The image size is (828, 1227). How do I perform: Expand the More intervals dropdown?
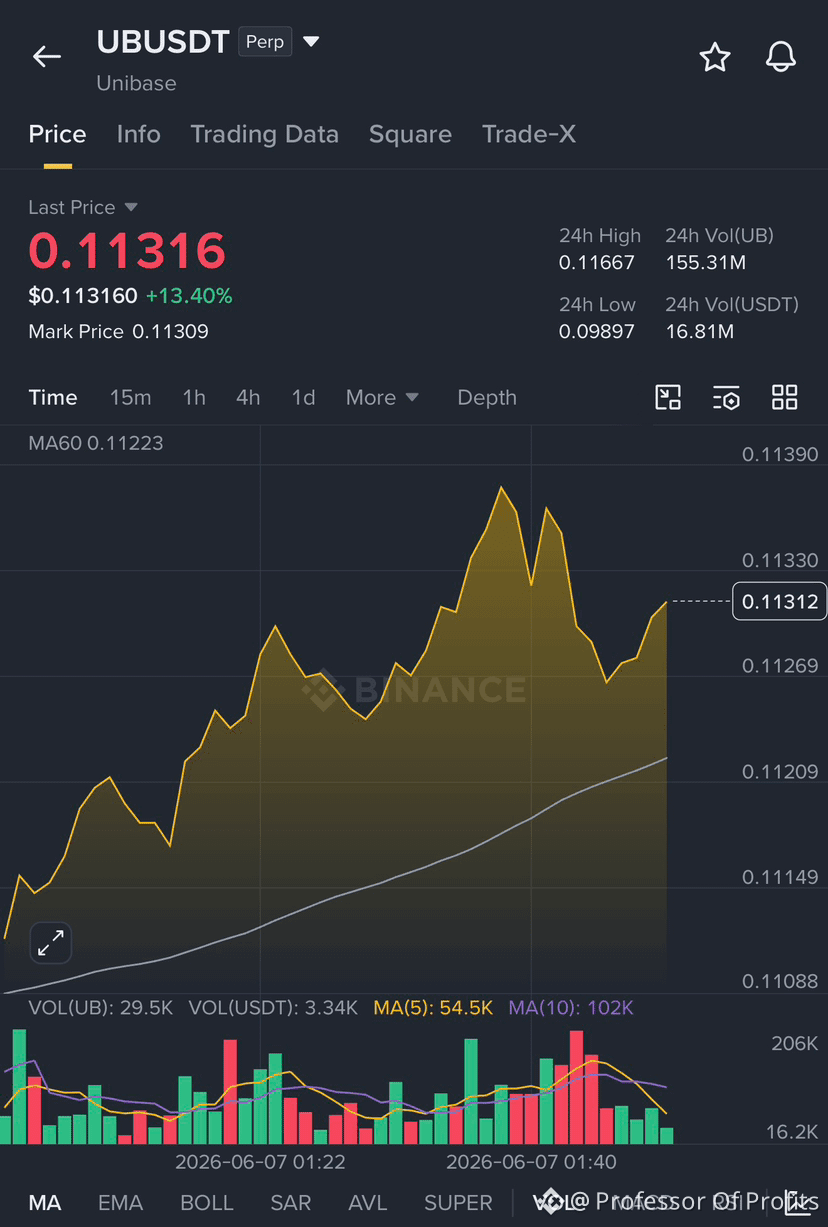(382, 397)
